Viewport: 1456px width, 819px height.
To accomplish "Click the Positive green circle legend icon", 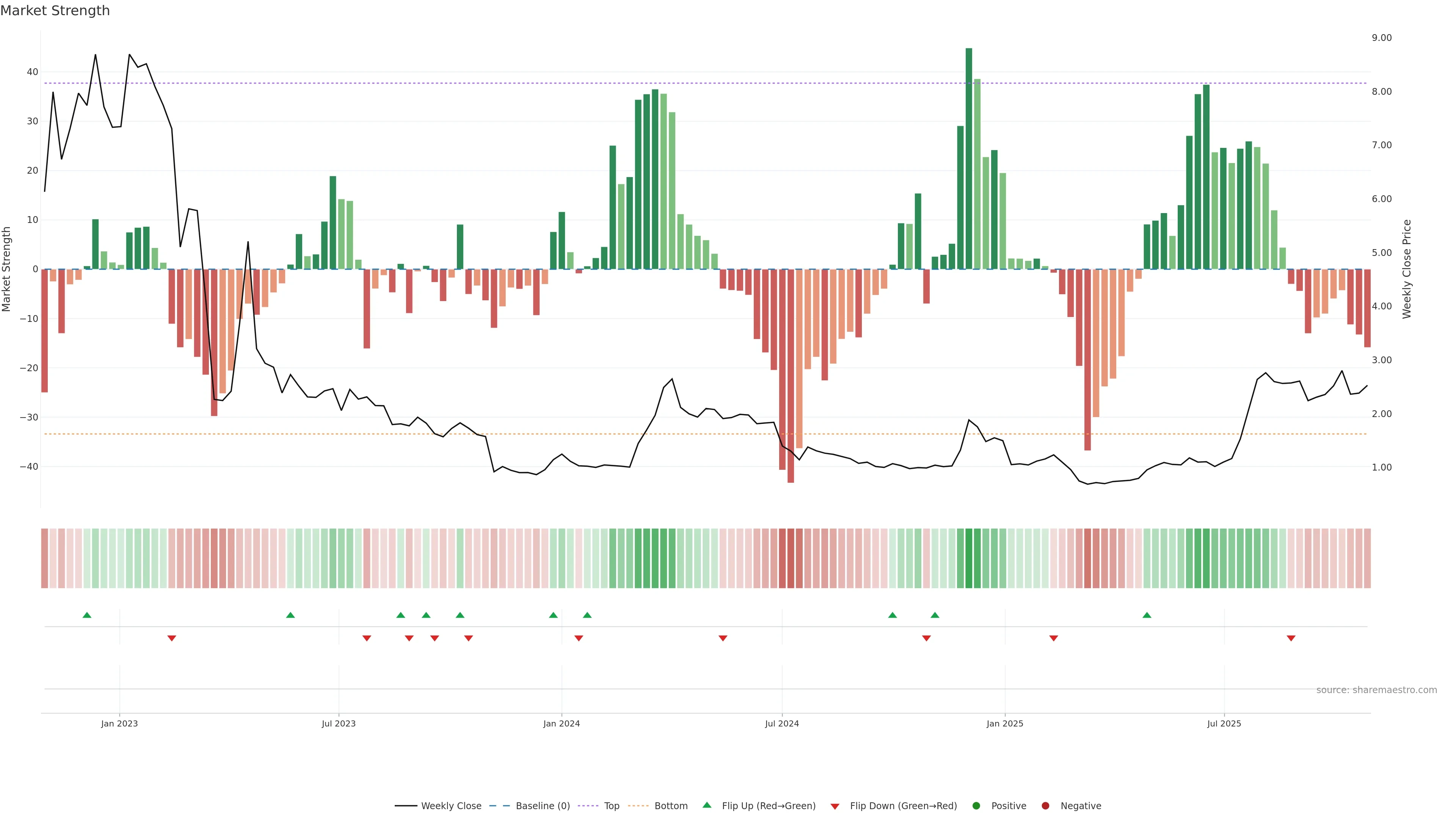I will (x=976, y=806).
